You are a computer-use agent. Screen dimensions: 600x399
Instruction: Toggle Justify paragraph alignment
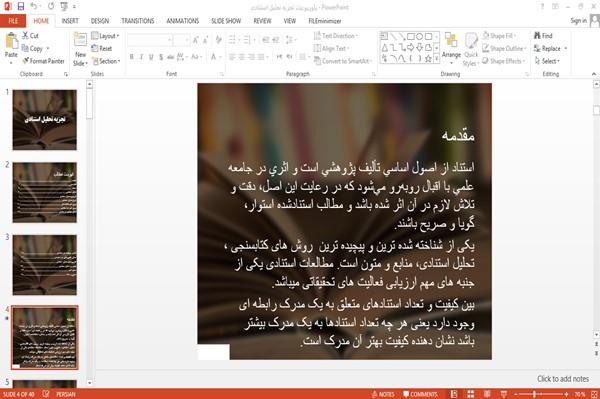click(x=261, y=57)
